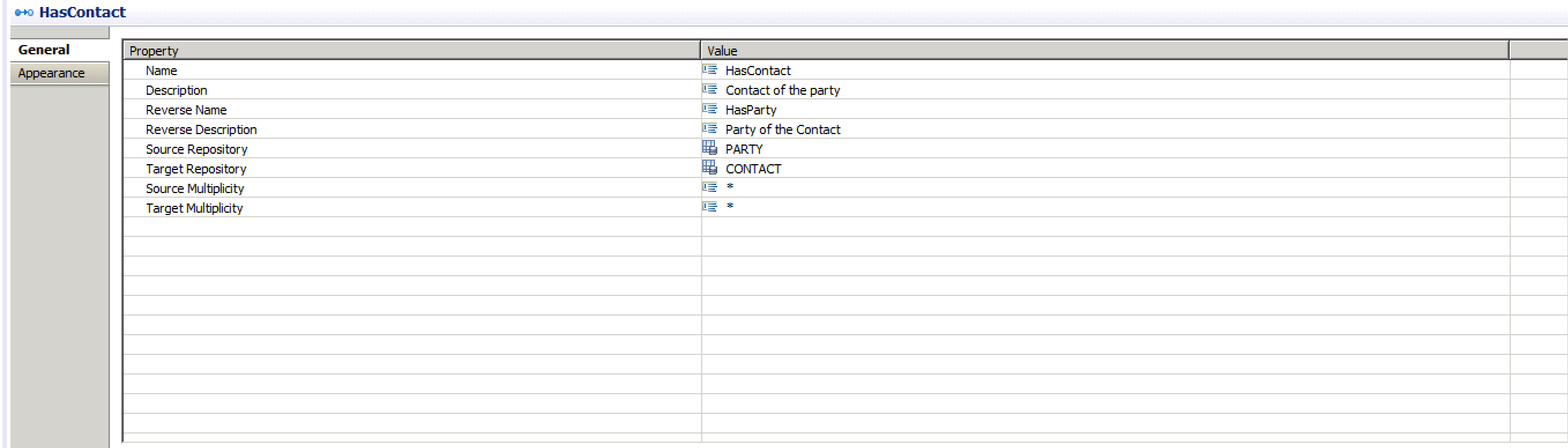Select the Source Multiplicity property label

pos(195,188)
